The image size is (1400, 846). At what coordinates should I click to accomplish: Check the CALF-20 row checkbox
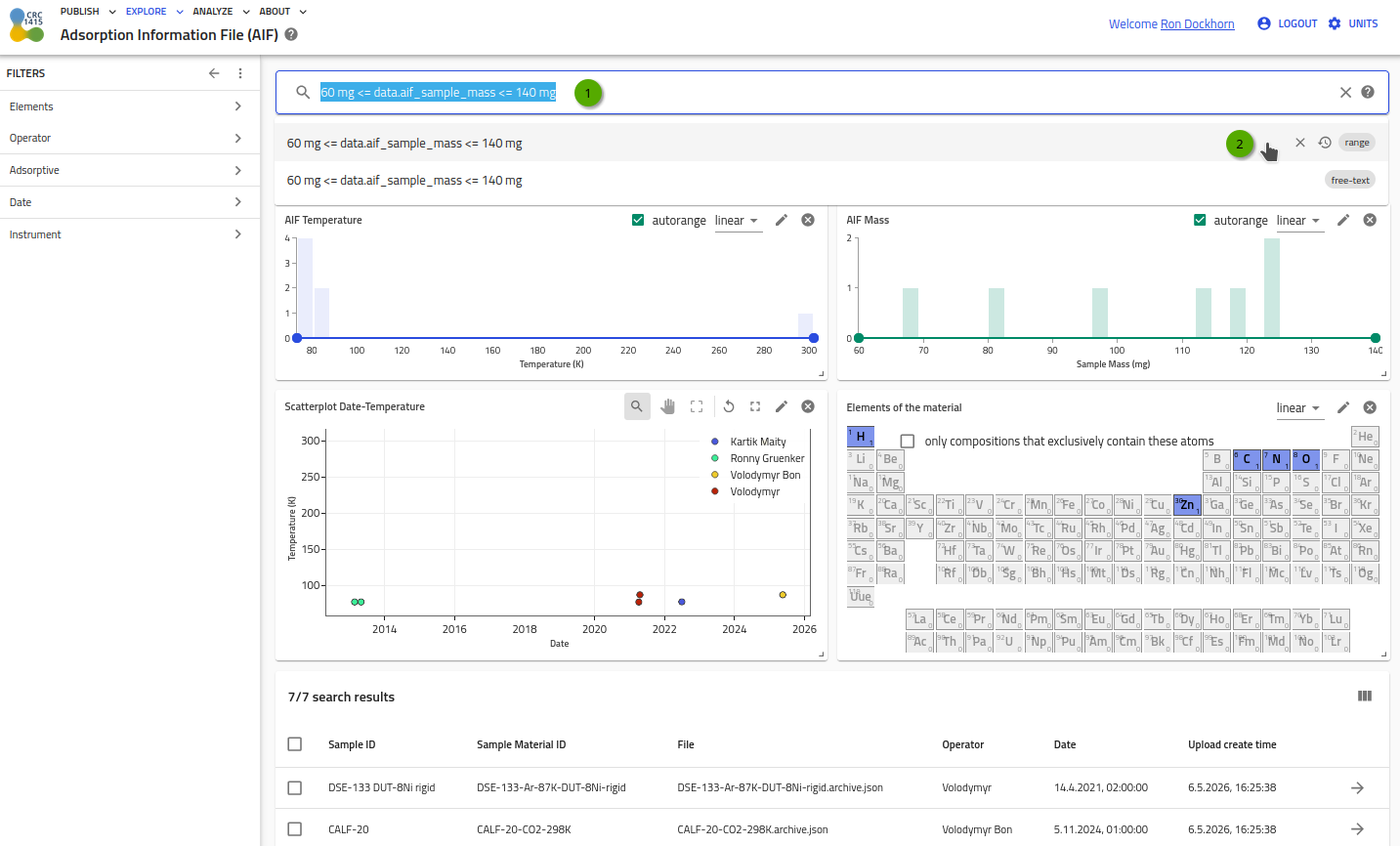click(295, 829)
